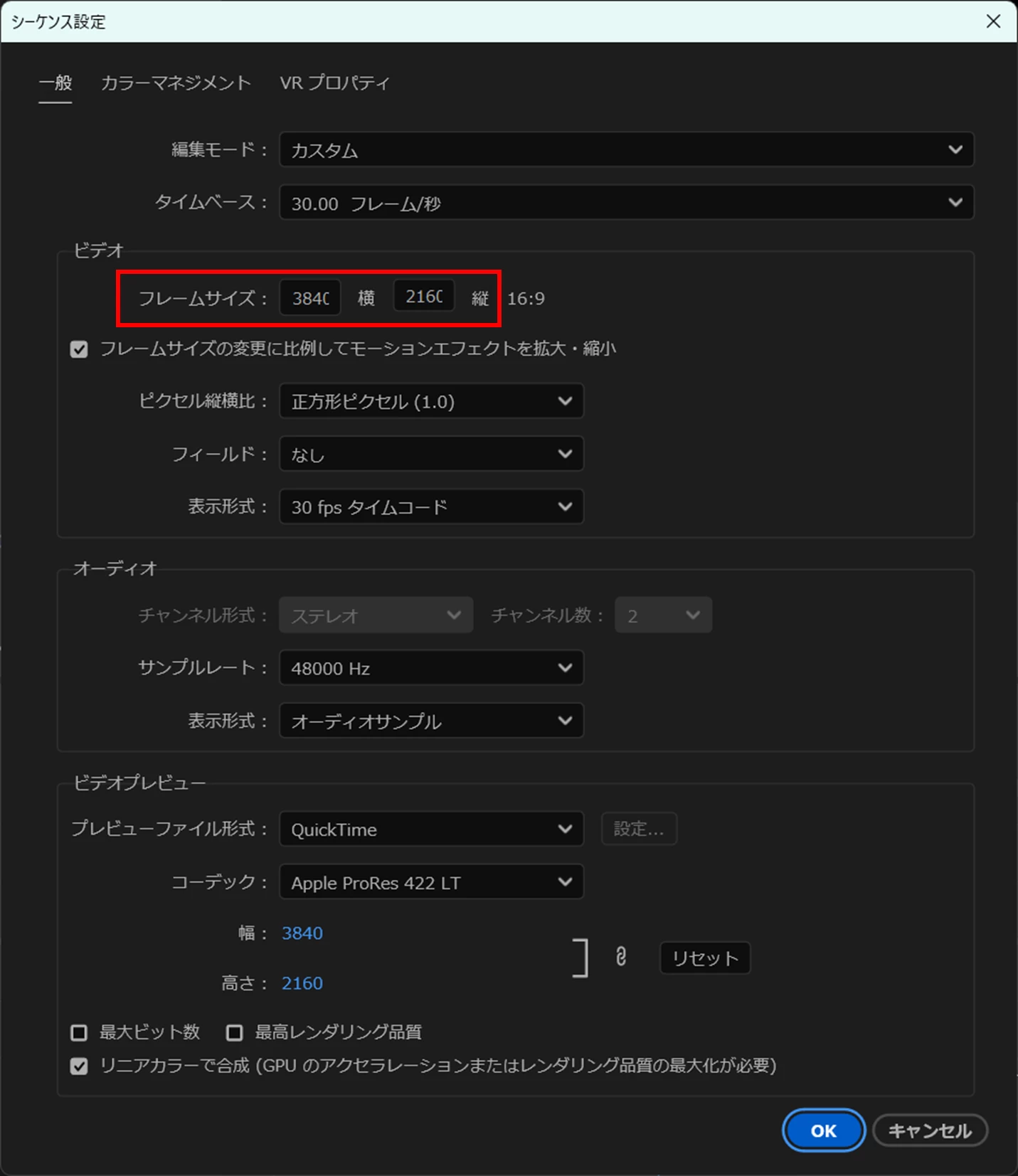The height and width of the screenshot is (1176, 1018).
Task: Click the frame width field showing 3840
Action: (310, 297)
